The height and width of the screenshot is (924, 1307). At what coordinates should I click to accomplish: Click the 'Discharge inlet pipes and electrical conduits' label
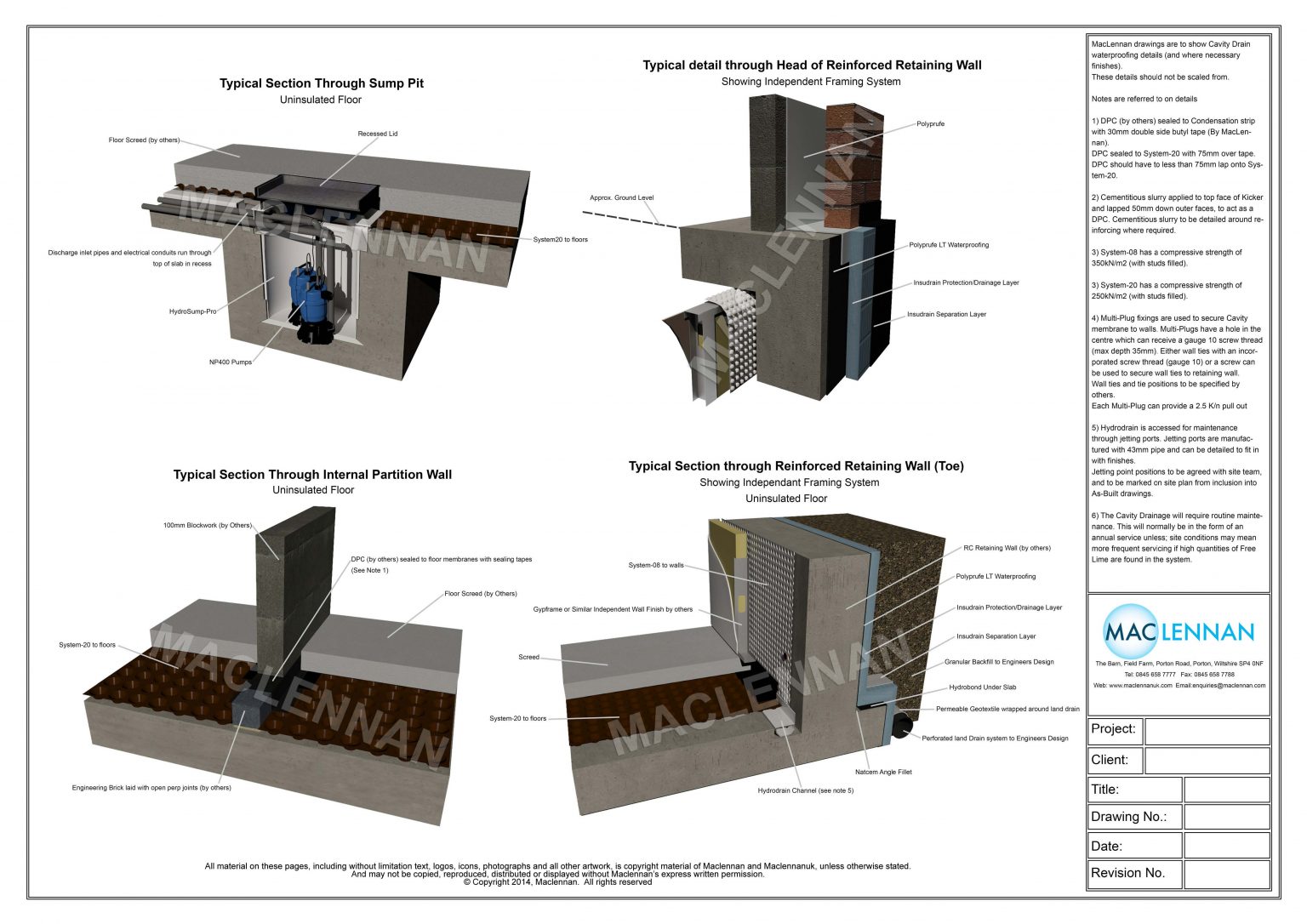[129, 258]
